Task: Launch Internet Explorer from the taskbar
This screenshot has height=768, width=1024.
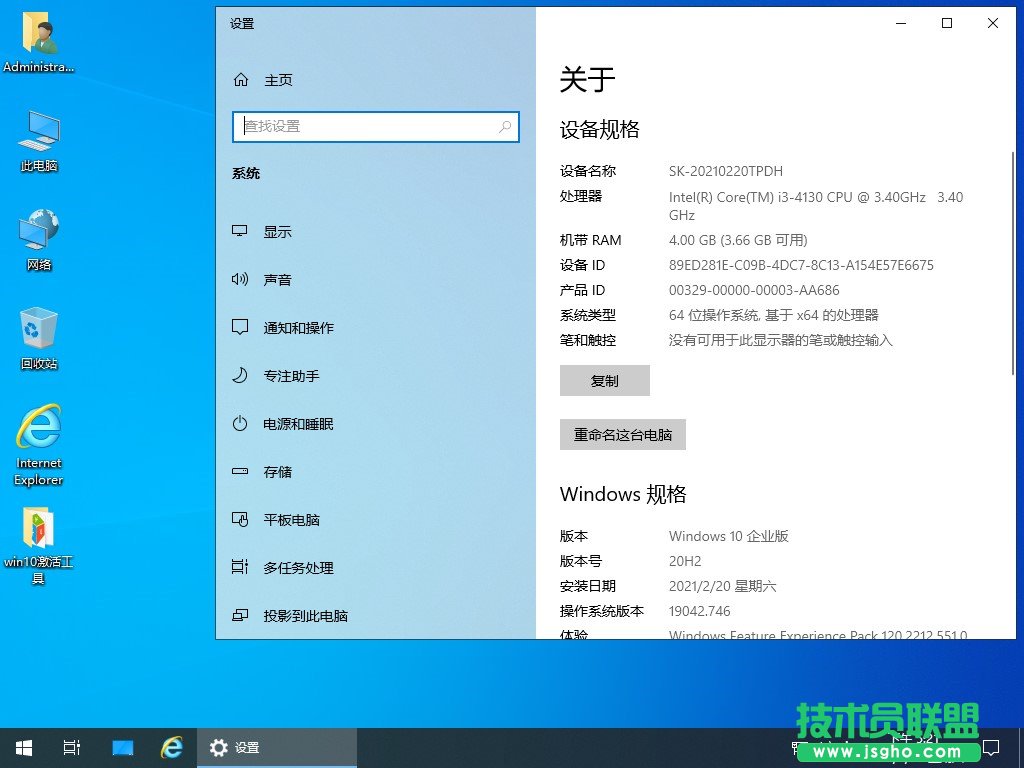Action: (x=172, y=748)
